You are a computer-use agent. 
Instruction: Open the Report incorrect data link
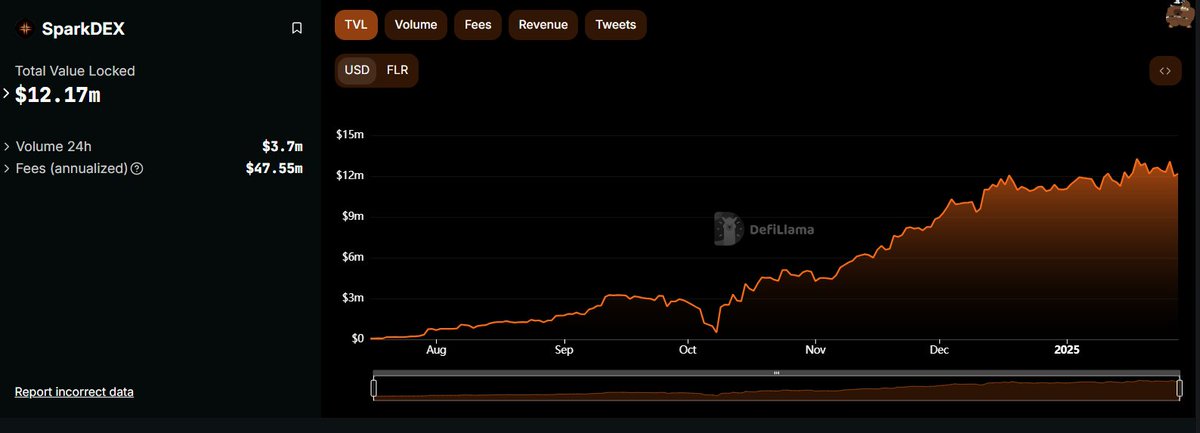[74, 392]
